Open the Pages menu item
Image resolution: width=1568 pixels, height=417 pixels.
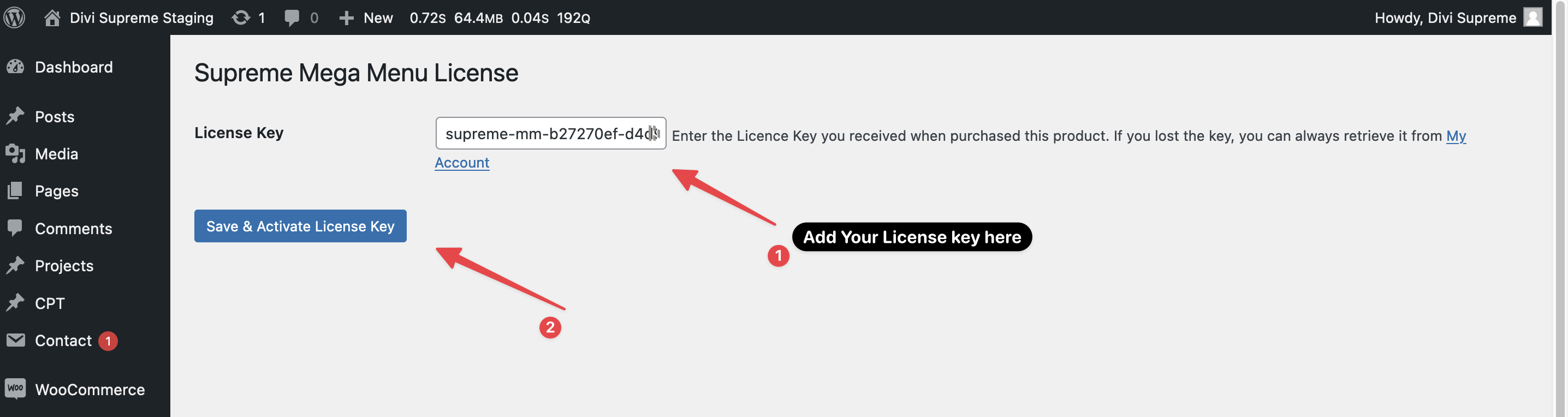point(57,191)
